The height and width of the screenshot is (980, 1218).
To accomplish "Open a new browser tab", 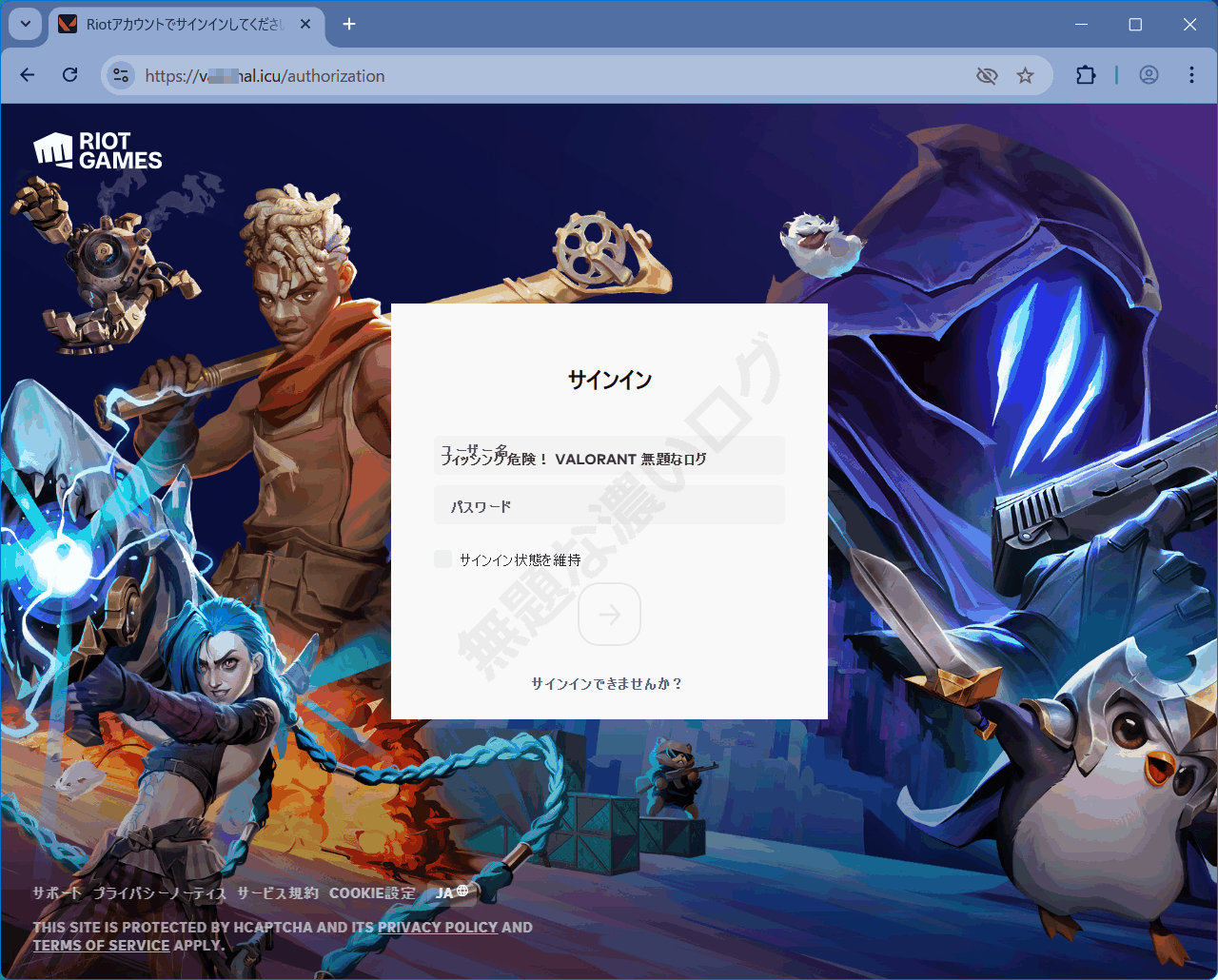I will 349,25.
